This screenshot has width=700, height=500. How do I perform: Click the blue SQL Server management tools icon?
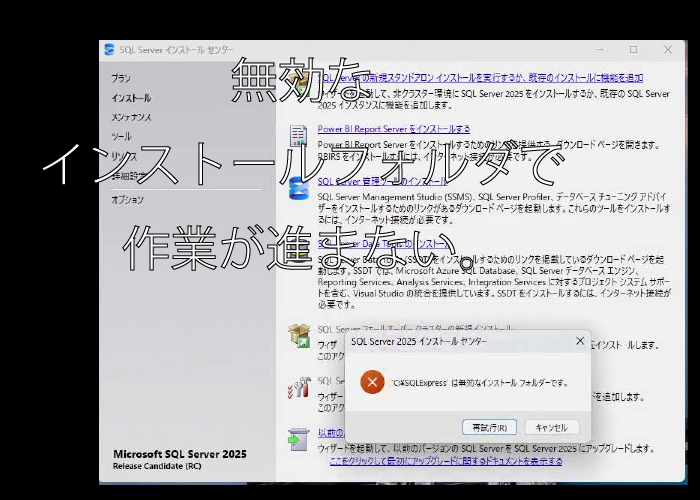(x=298, y=188)
